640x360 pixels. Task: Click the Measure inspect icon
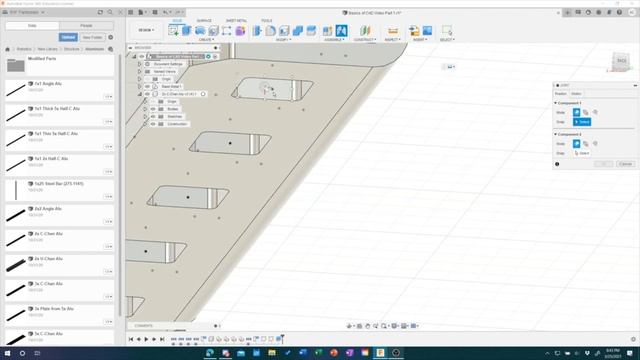(x=393, y=31)
